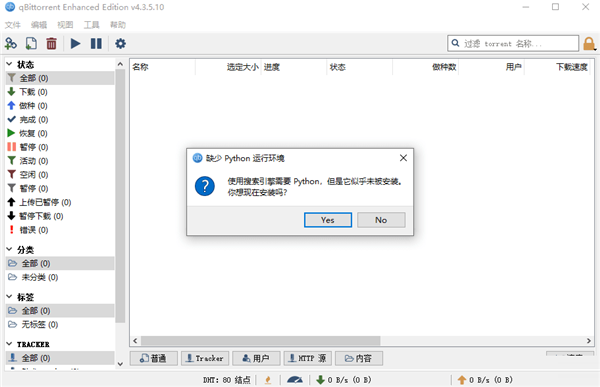Click the resume play toolbar icon

75,43
